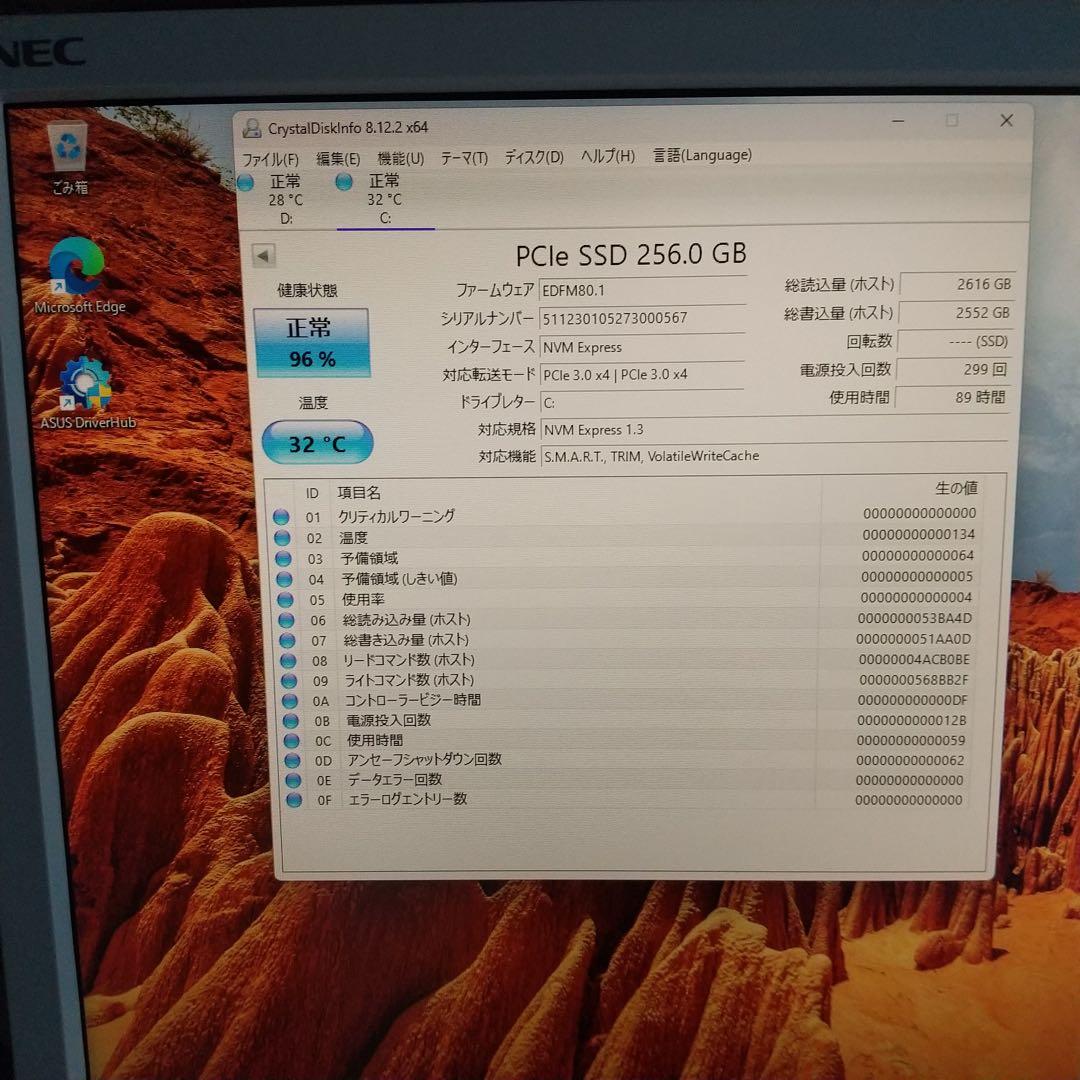Click the left arrow drive navigation button

[x=262, y=255]
